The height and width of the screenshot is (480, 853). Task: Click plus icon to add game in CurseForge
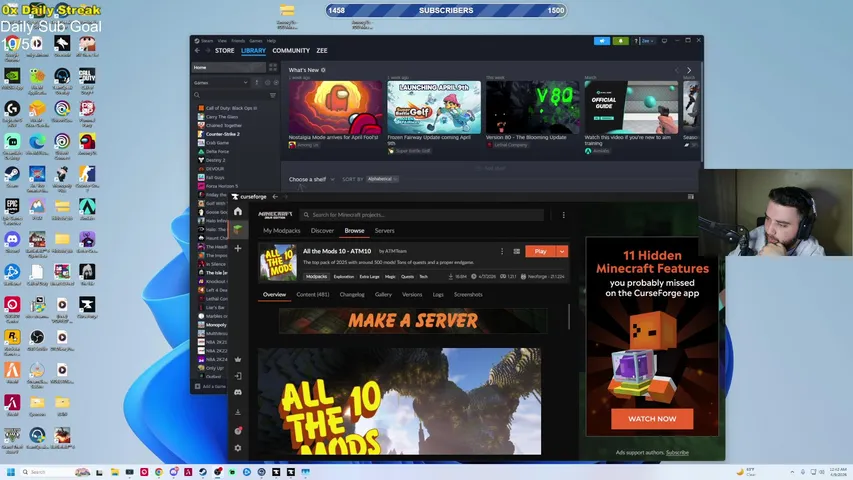pyautogui.click(x=238, y=248)
